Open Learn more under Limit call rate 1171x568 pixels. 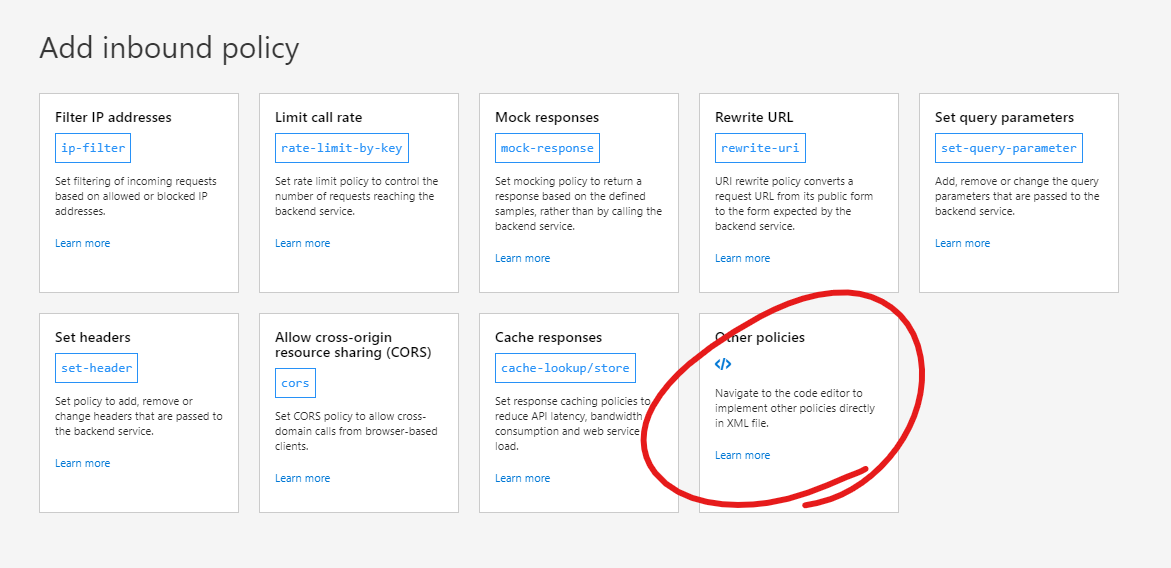tap(302, 243)
